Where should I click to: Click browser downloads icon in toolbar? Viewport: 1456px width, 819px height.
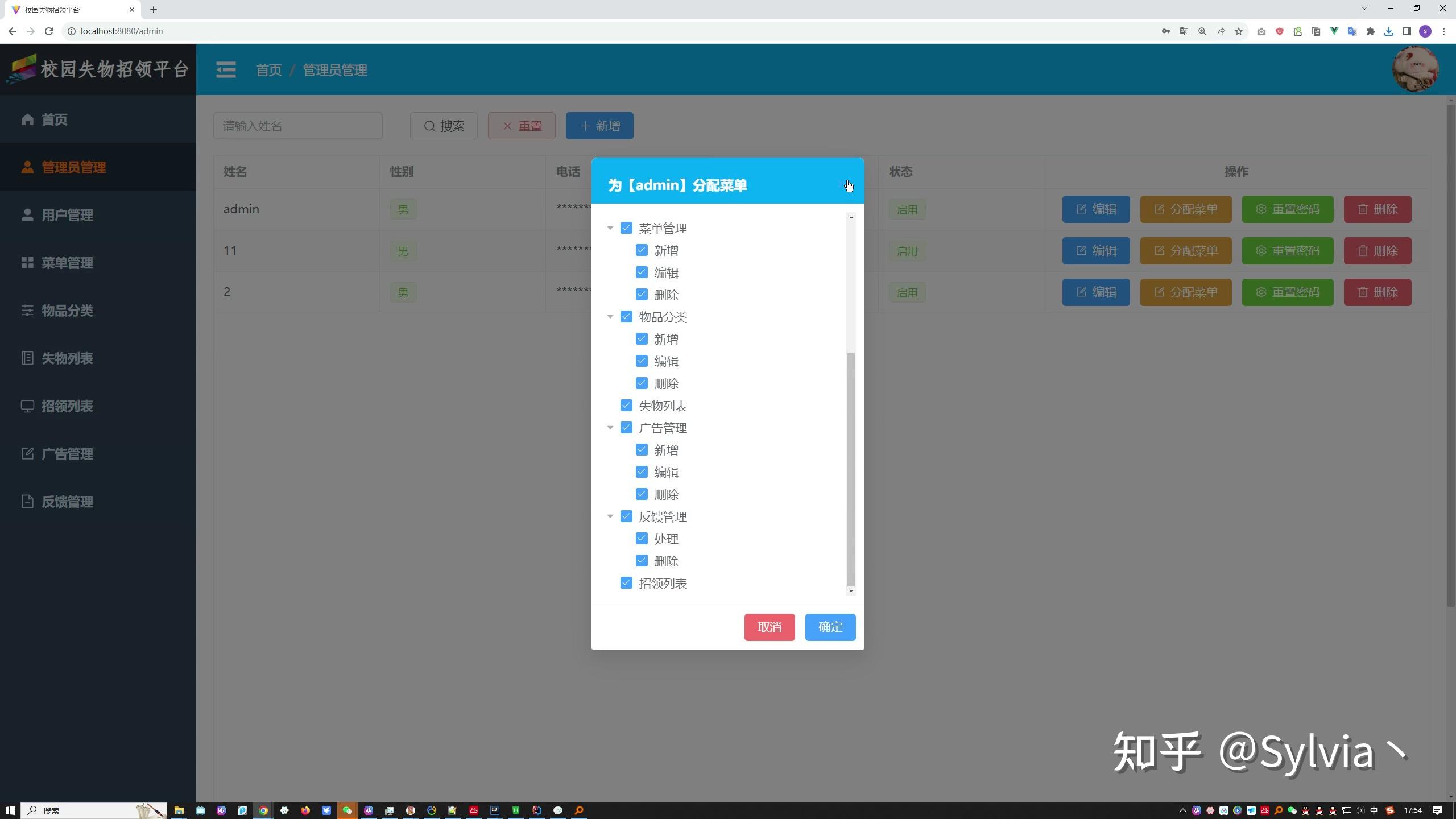pyautogui.click(x=1389, y=31)
